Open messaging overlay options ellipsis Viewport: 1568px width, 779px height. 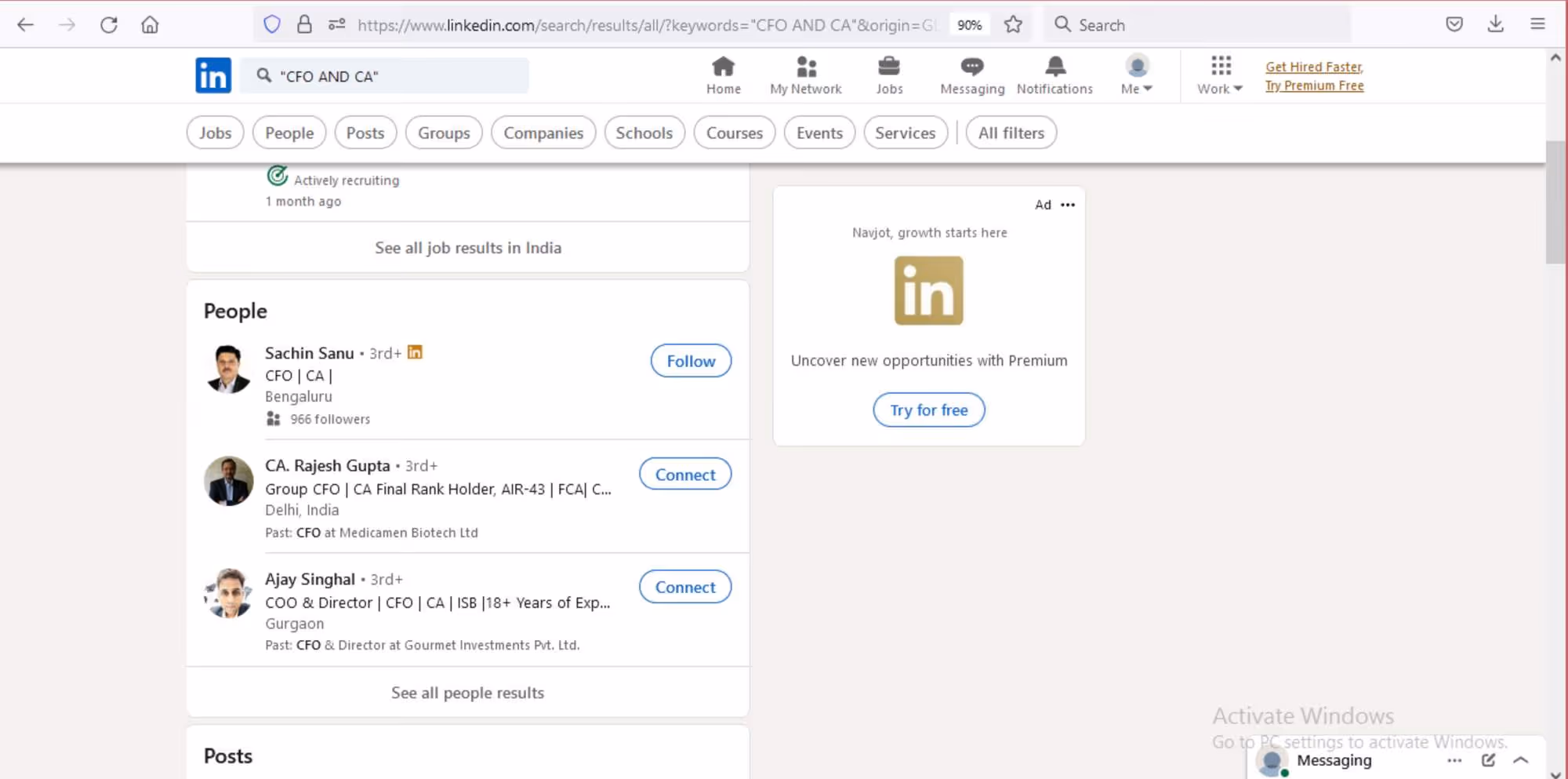click(x=1454, y=760)
